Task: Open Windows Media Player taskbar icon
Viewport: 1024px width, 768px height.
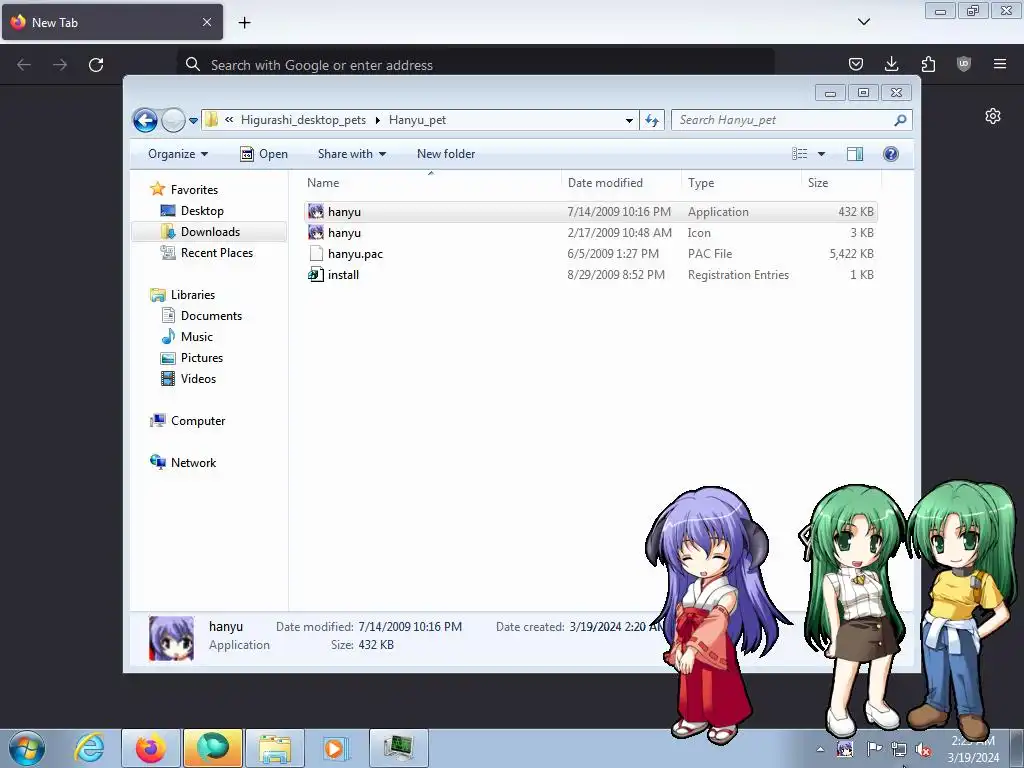Action: (x=337, y=748)
